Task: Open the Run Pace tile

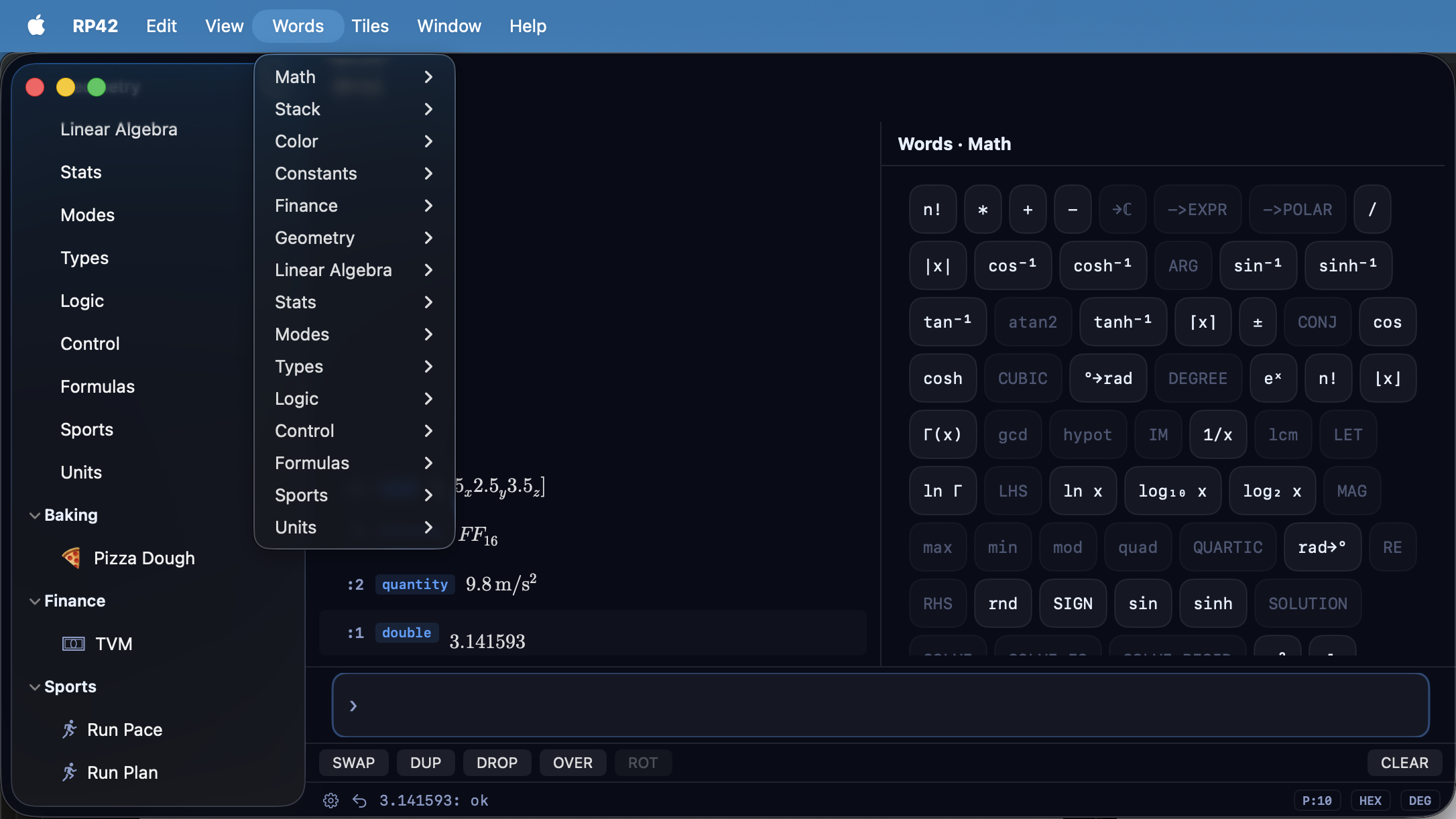Action: (x=112, y=729)
